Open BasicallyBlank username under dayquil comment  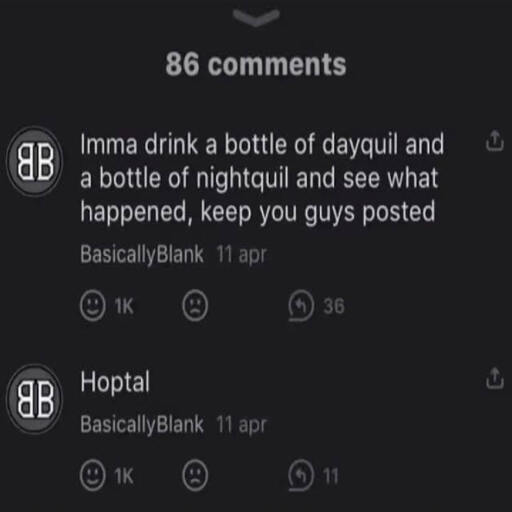(x=142, y=255)
